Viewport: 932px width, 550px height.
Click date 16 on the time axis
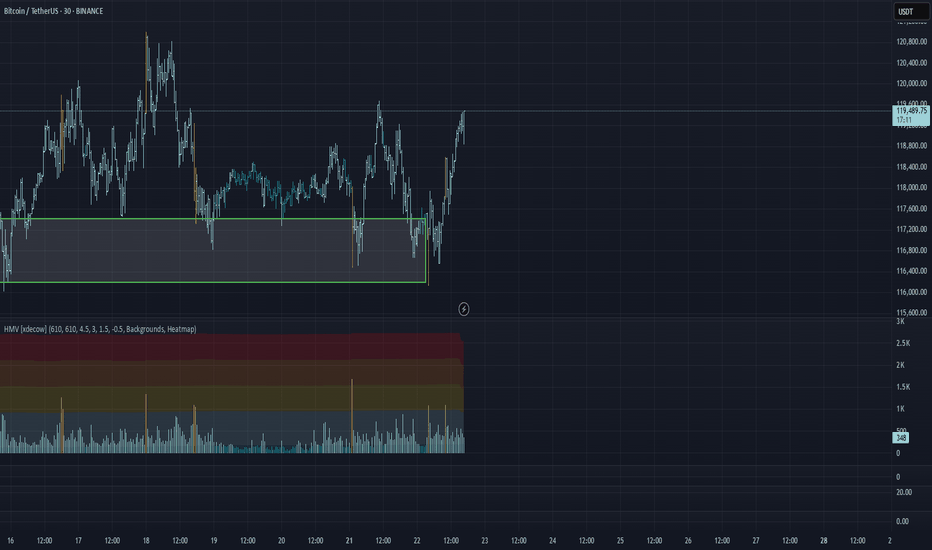click(x=11, y=540)
